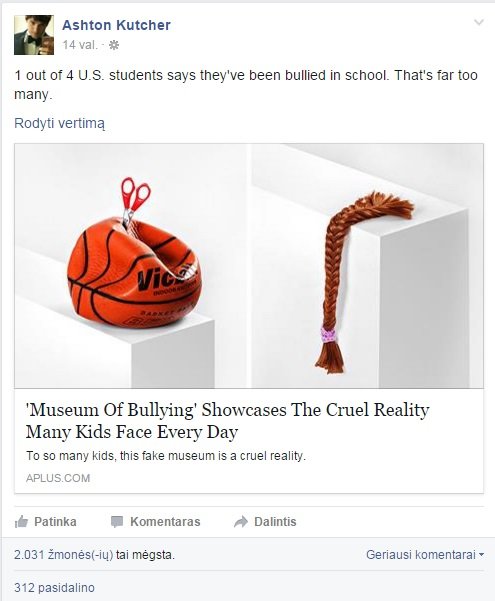Click the Komentaras speech bubble icon

tap(117, 522)
